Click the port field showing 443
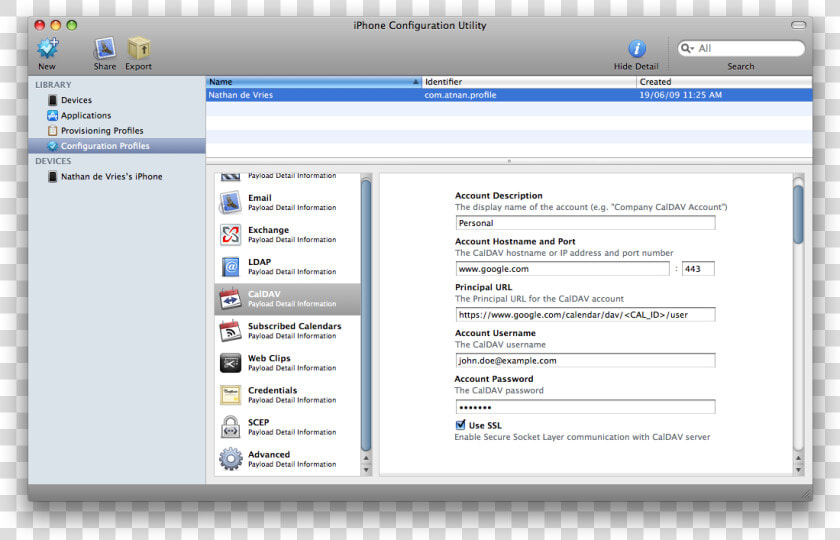 click(698, 269)
